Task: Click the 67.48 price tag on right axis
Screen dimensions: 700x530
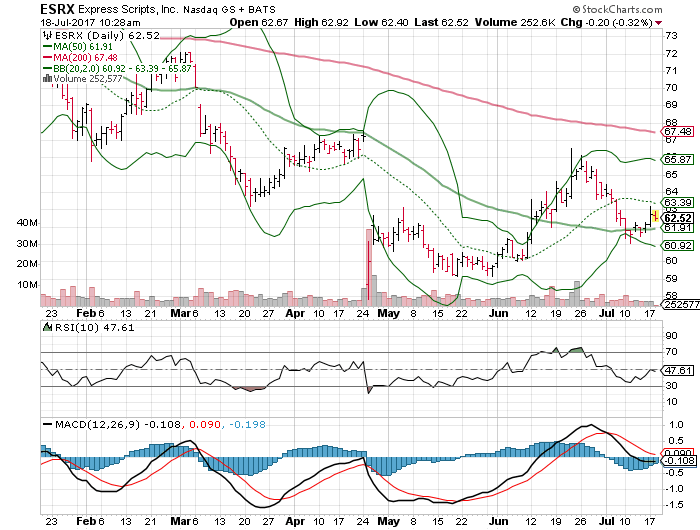Action: point(678,131)
